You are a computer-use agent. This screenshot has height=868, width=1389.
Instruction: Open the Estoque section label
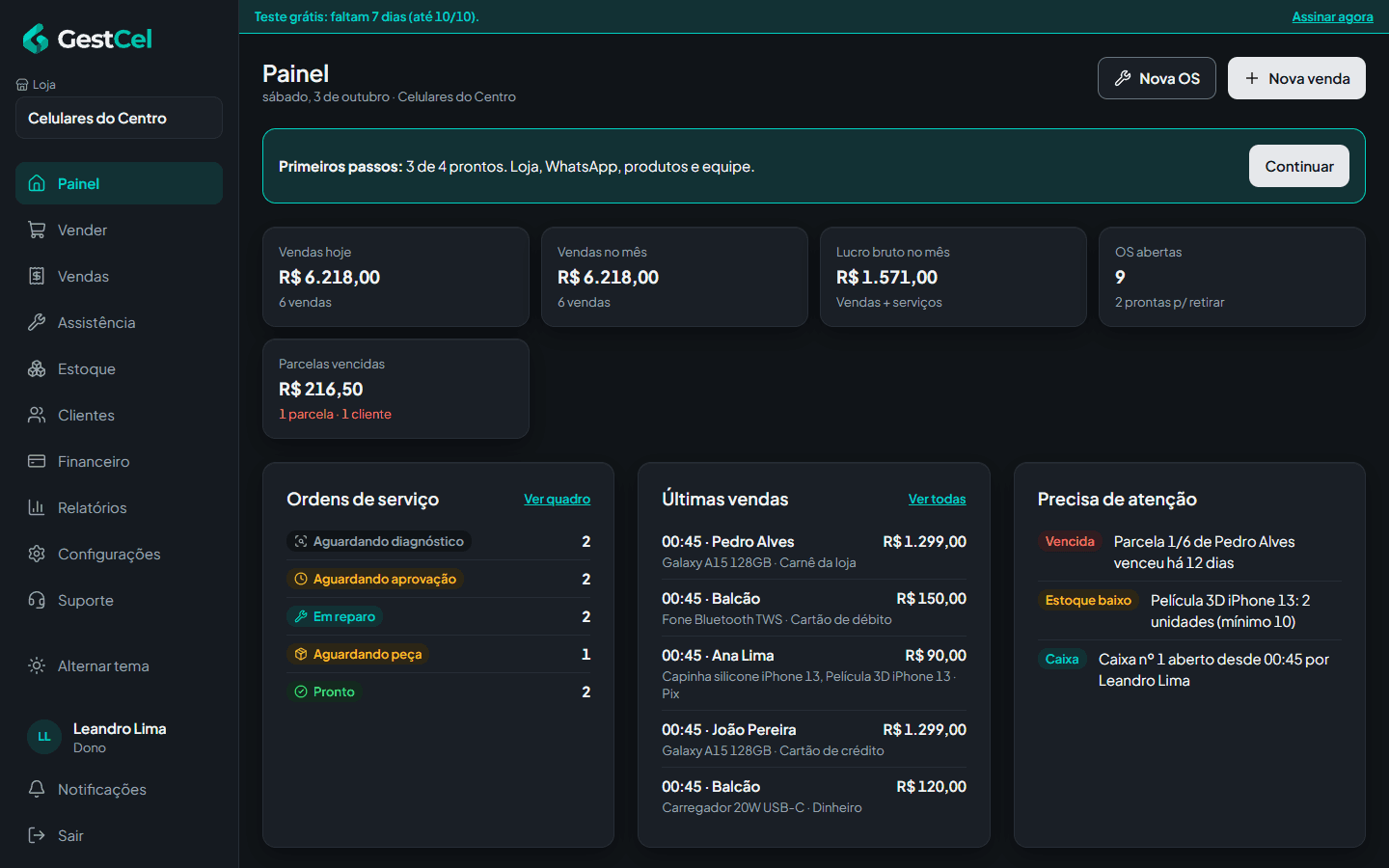pos(87,368)
